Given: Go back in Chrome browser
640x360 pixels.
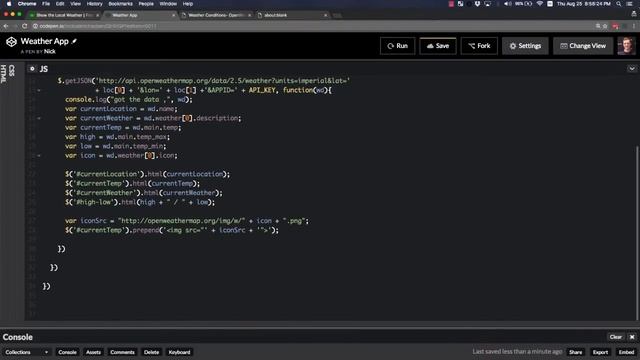Looking at the screenshot, I should point(6,26).
